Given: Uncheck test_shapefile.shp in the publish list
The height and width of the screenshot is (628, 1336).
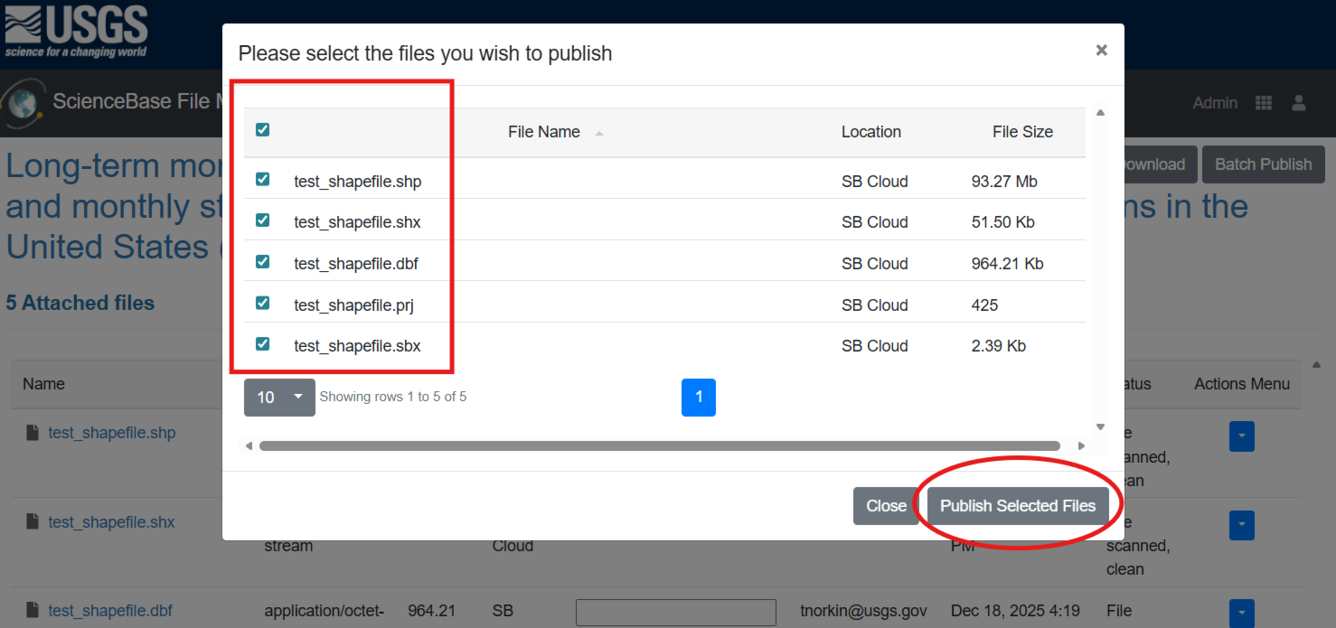Looking at the screenshot, I should (262, 179).
